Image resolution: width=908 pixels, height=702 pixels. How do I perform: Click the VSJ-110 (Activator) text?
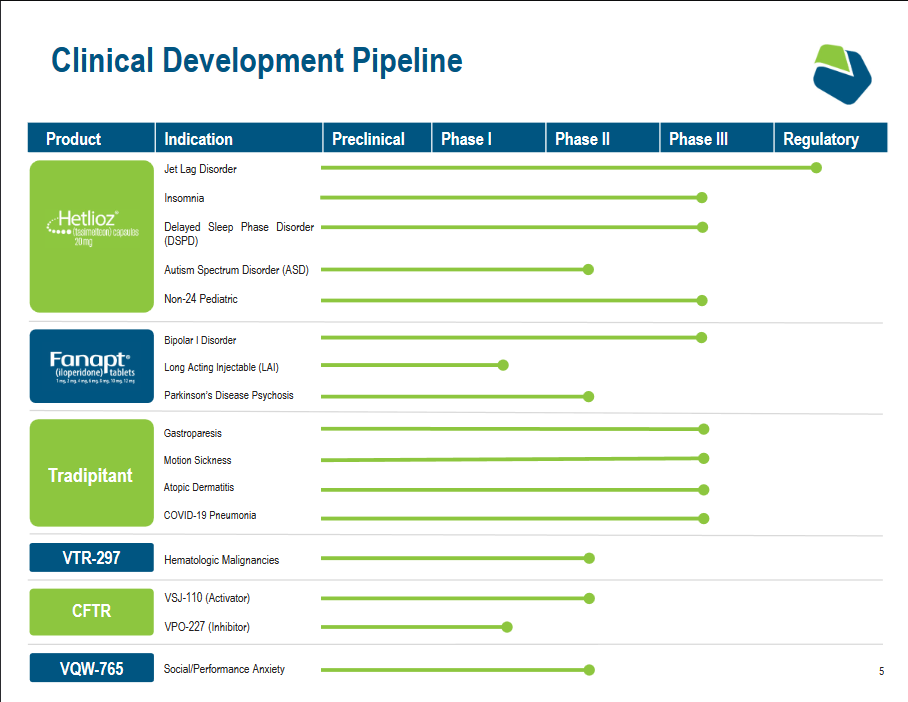point(207,598)
